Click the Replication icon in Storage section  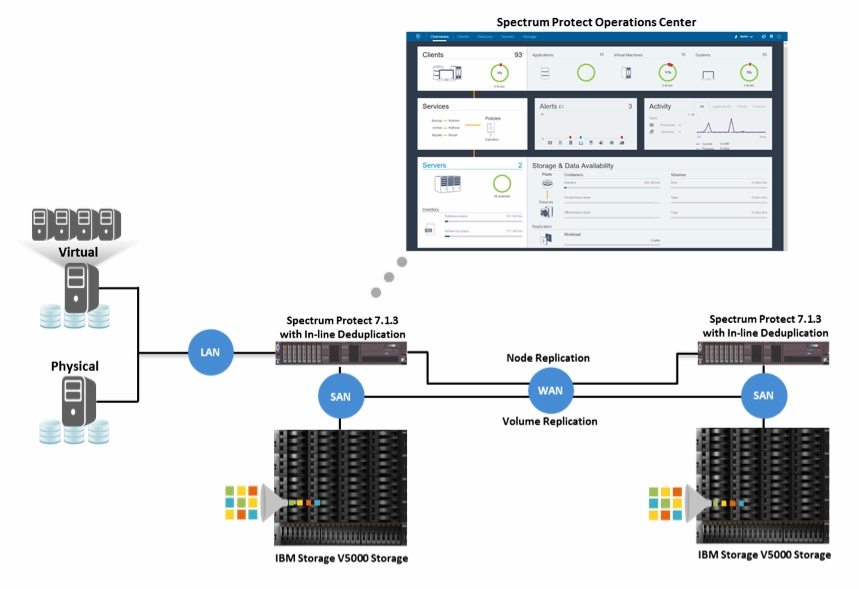[546, 239]
